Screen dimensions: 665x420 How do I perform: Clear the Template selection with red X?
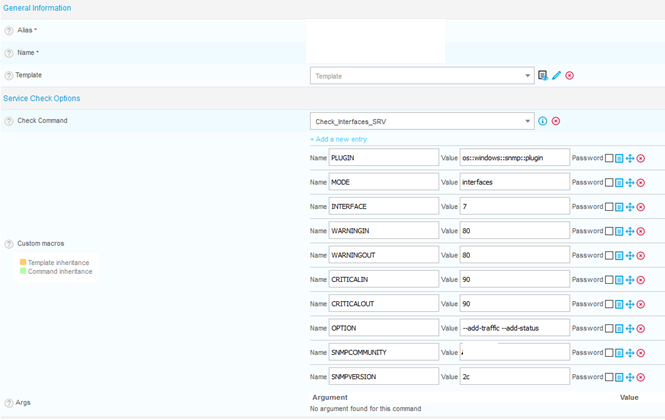point(569,75)
